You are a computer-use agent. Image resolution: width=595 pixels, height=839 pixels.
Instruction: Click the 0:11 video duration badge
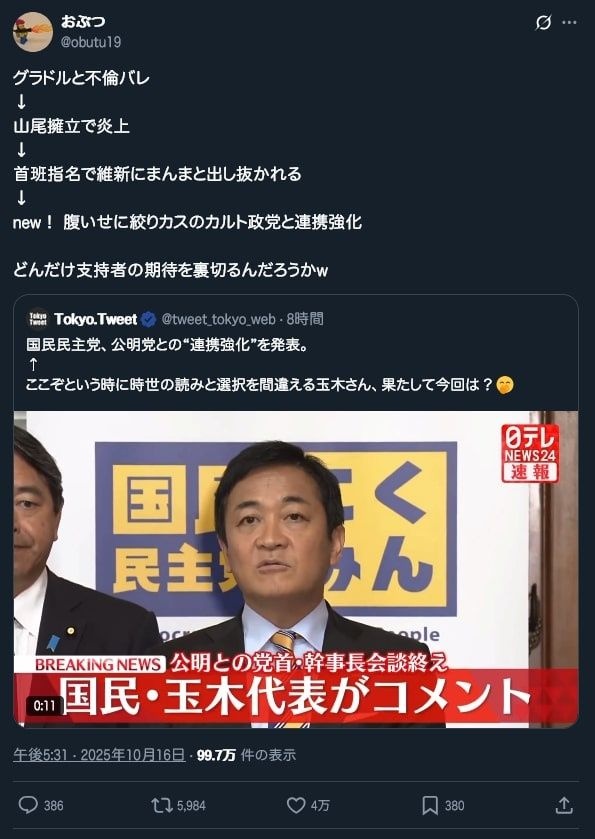pyautogui.click(x=44, y=706)
